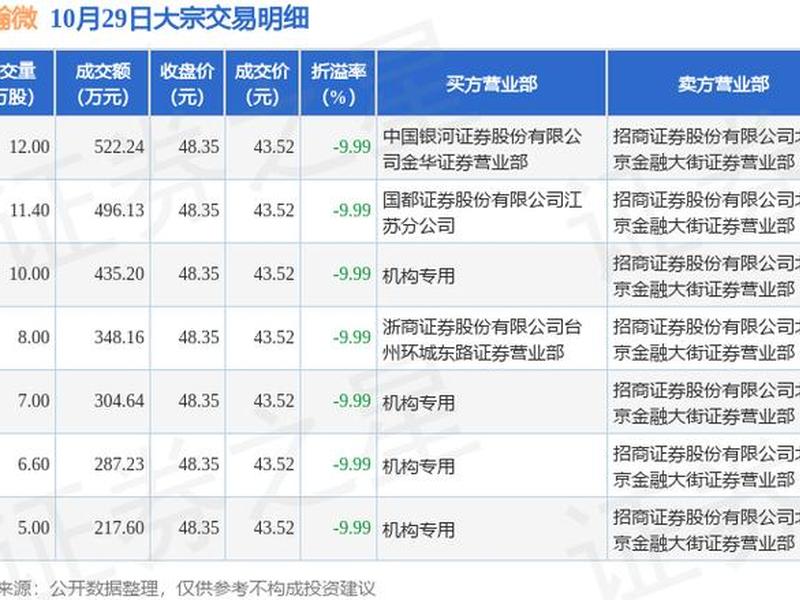Click 机构专用 in the 217.60 row
This screenshot has width=800, height=600.
click(418, 530)
